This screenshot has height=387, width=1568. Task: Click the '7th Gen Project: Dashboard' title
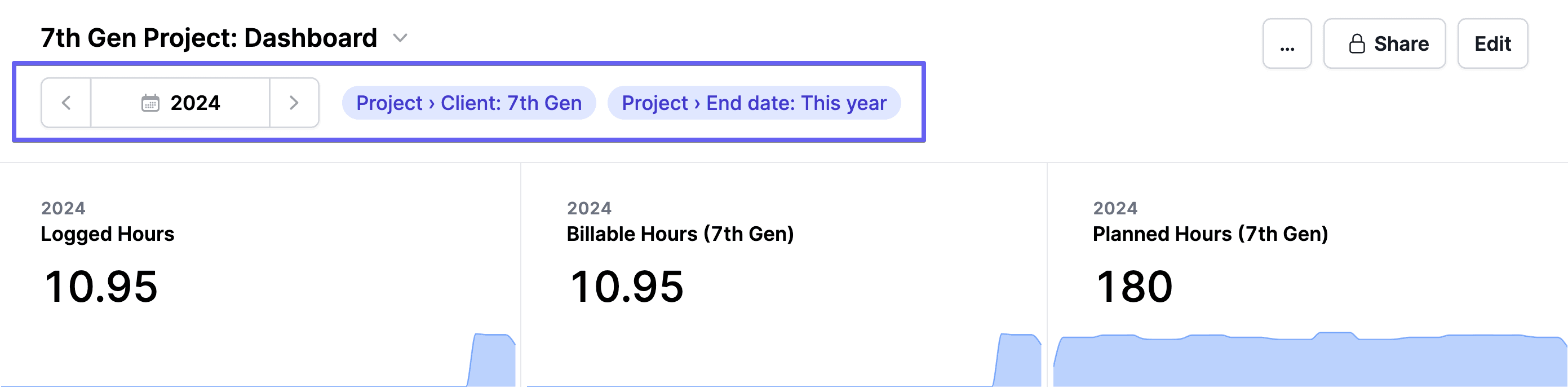210,38
